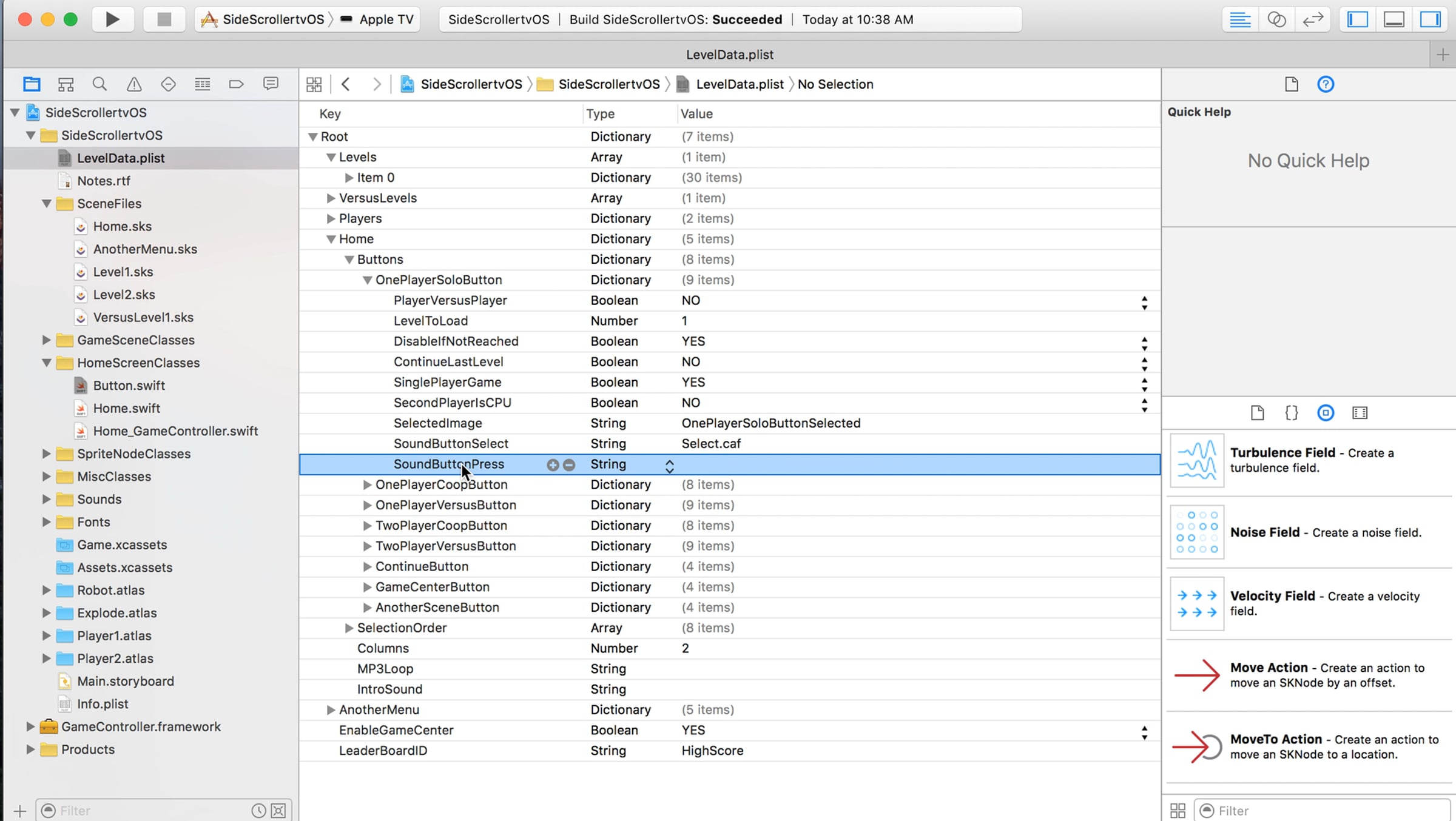The image size is (1456, 821).
Task: Show the version editor
Action: (x=1313, y=19)
